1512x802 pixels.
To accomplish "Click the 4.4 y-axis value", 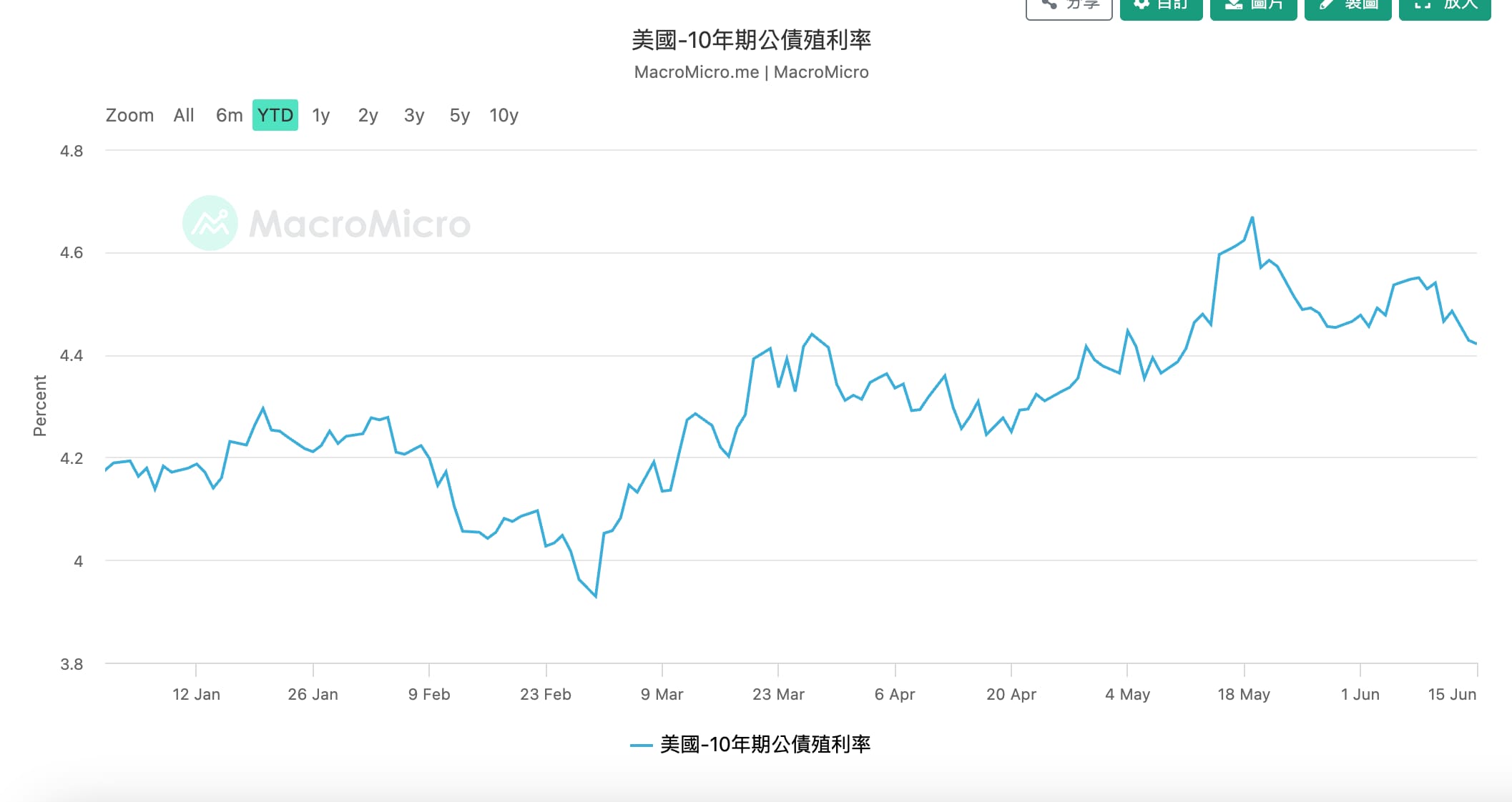I will pos(72,355).
